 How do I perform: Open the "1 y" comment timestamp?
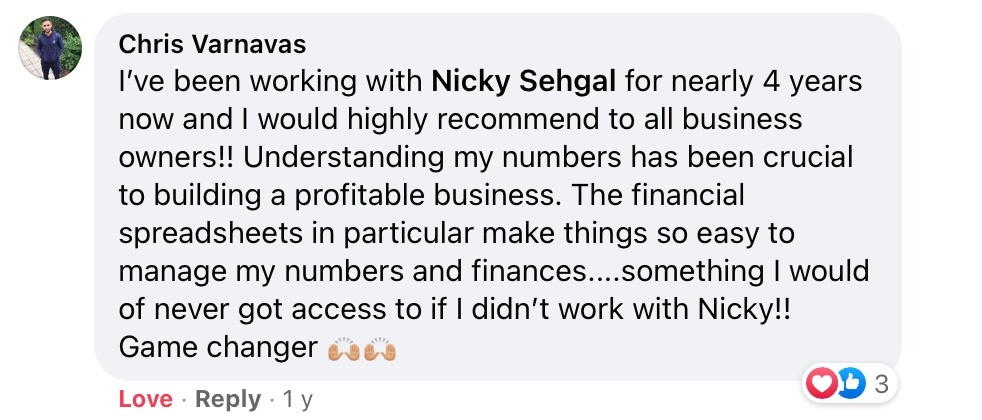click(x=298, y=400)
